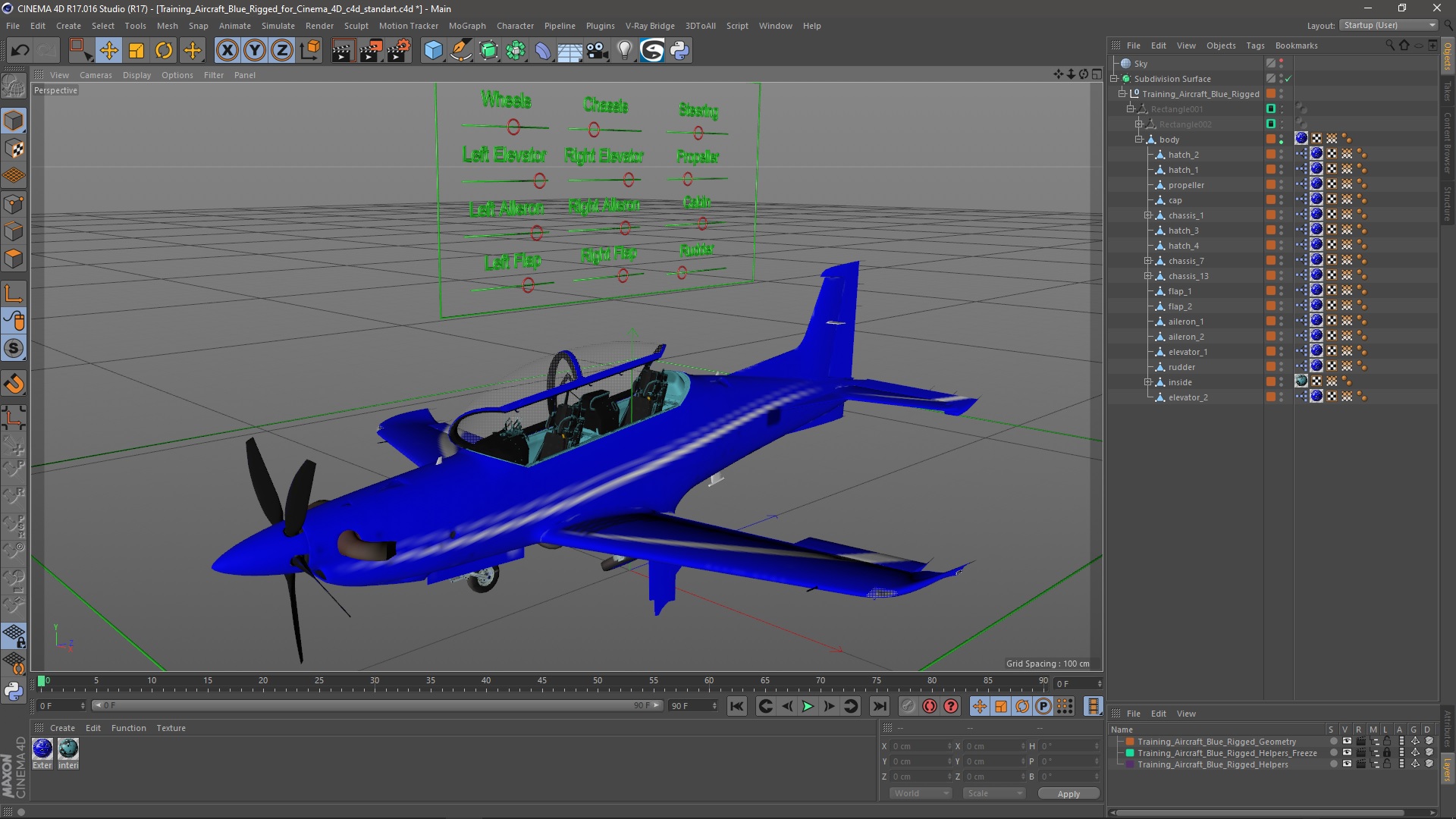Click the Camera object icon
This screenshot has height=819, width=1456.
point(598,51)
